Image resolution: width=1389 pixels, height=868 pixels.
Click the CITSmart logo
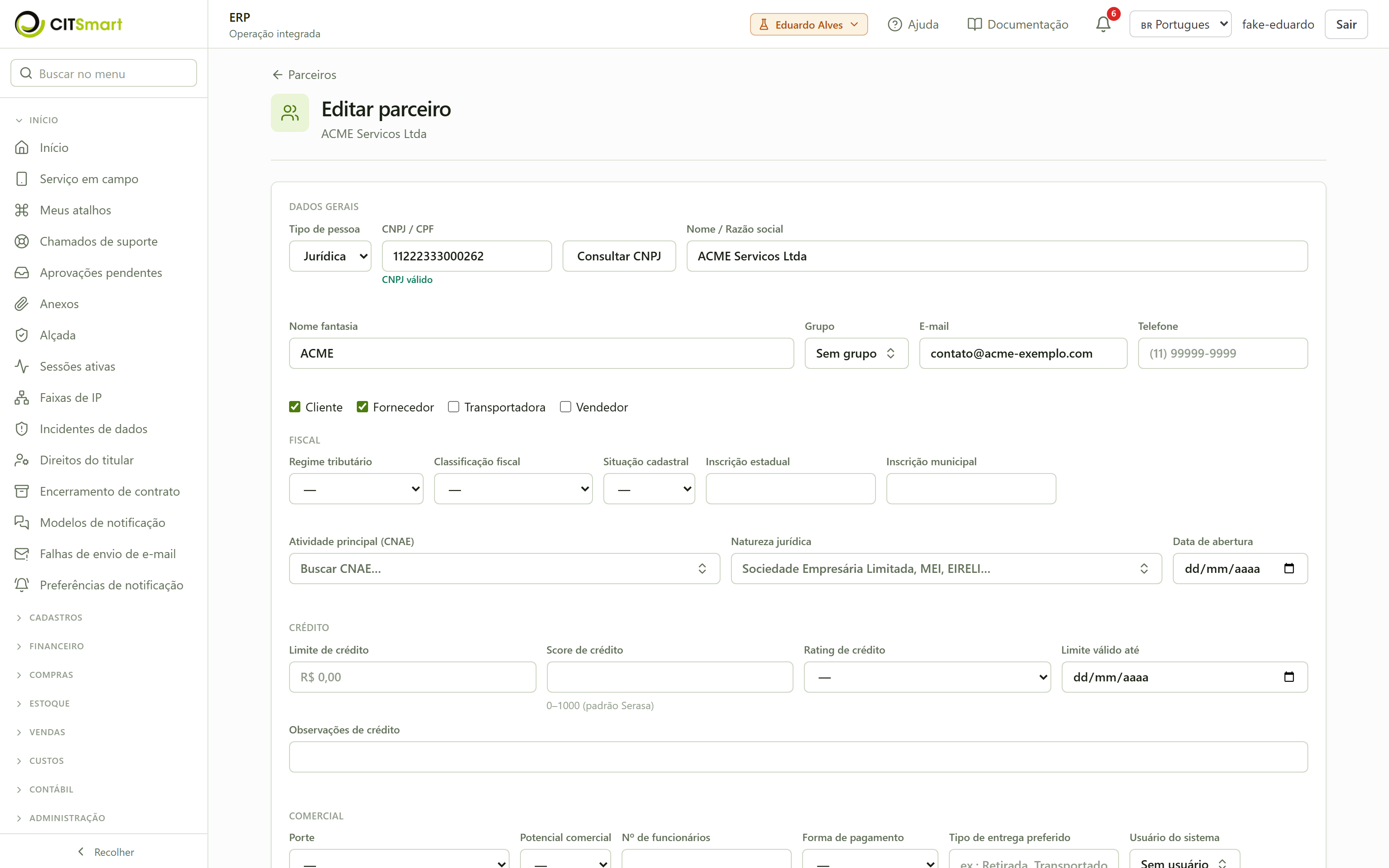(68, 24)
